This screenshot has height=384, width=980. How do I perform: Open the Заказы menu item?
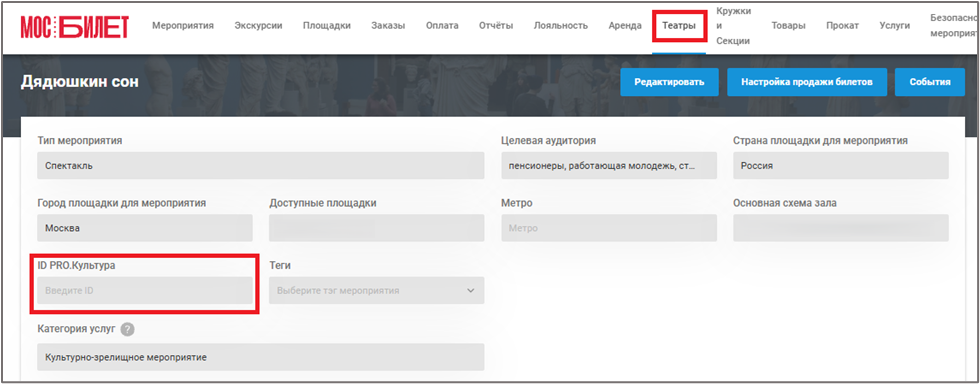click(388, 26)
